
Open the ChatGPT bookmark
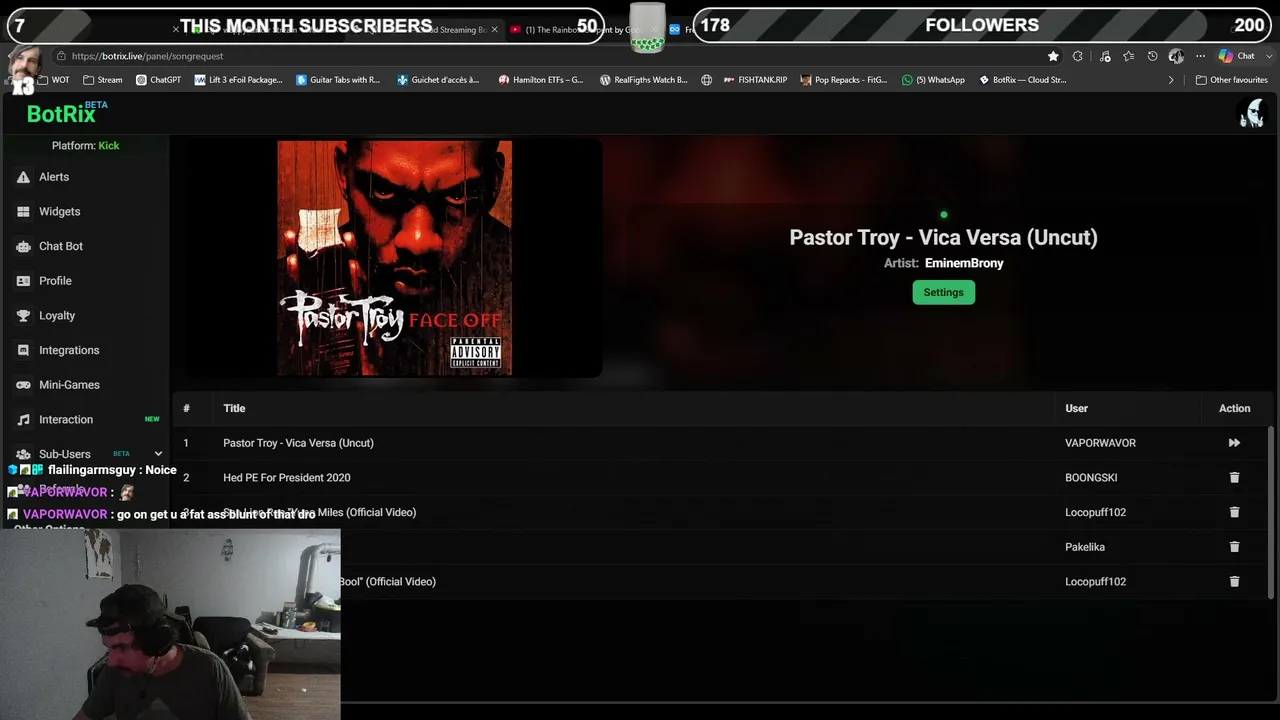point(158,80)
